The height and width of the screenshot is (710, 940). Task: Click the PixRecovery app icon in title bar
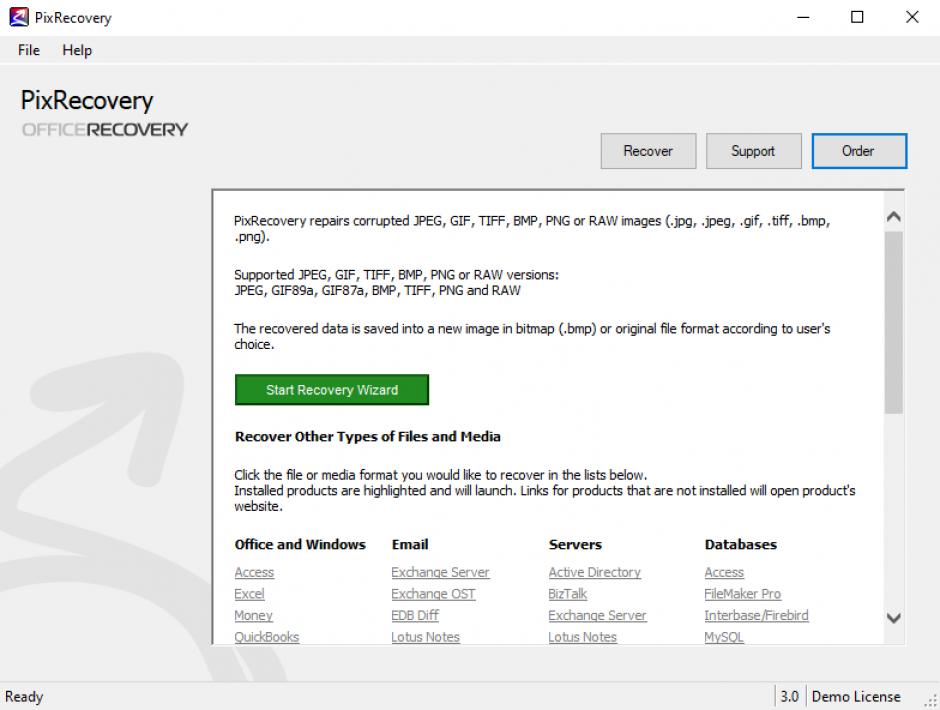tap(19, 17)
